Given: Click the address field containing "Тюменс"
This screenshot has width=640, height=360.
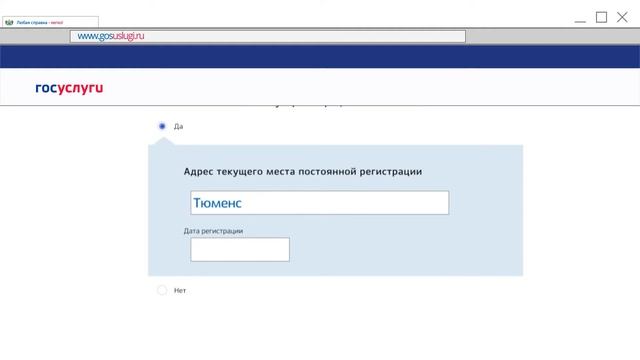Looking at the screenshot, I should click(x=320, y=202).
